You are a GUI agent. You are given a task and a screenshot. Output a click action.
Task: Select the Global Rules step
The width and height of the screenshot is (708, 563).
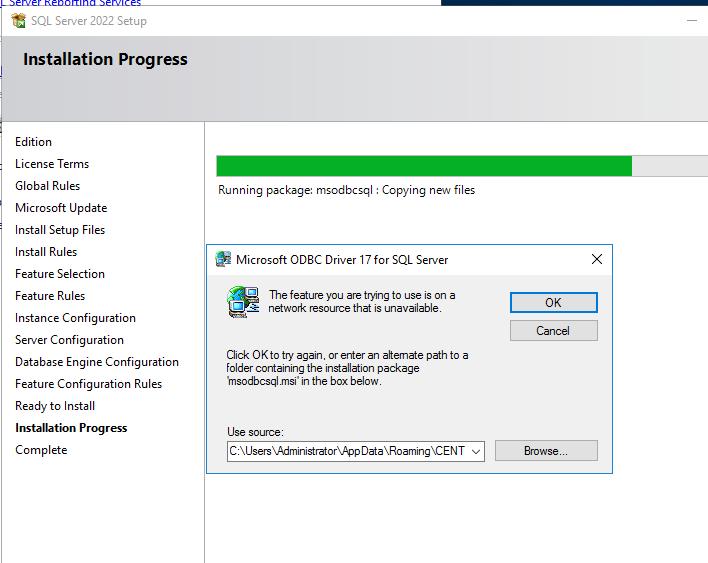(47, 186)
